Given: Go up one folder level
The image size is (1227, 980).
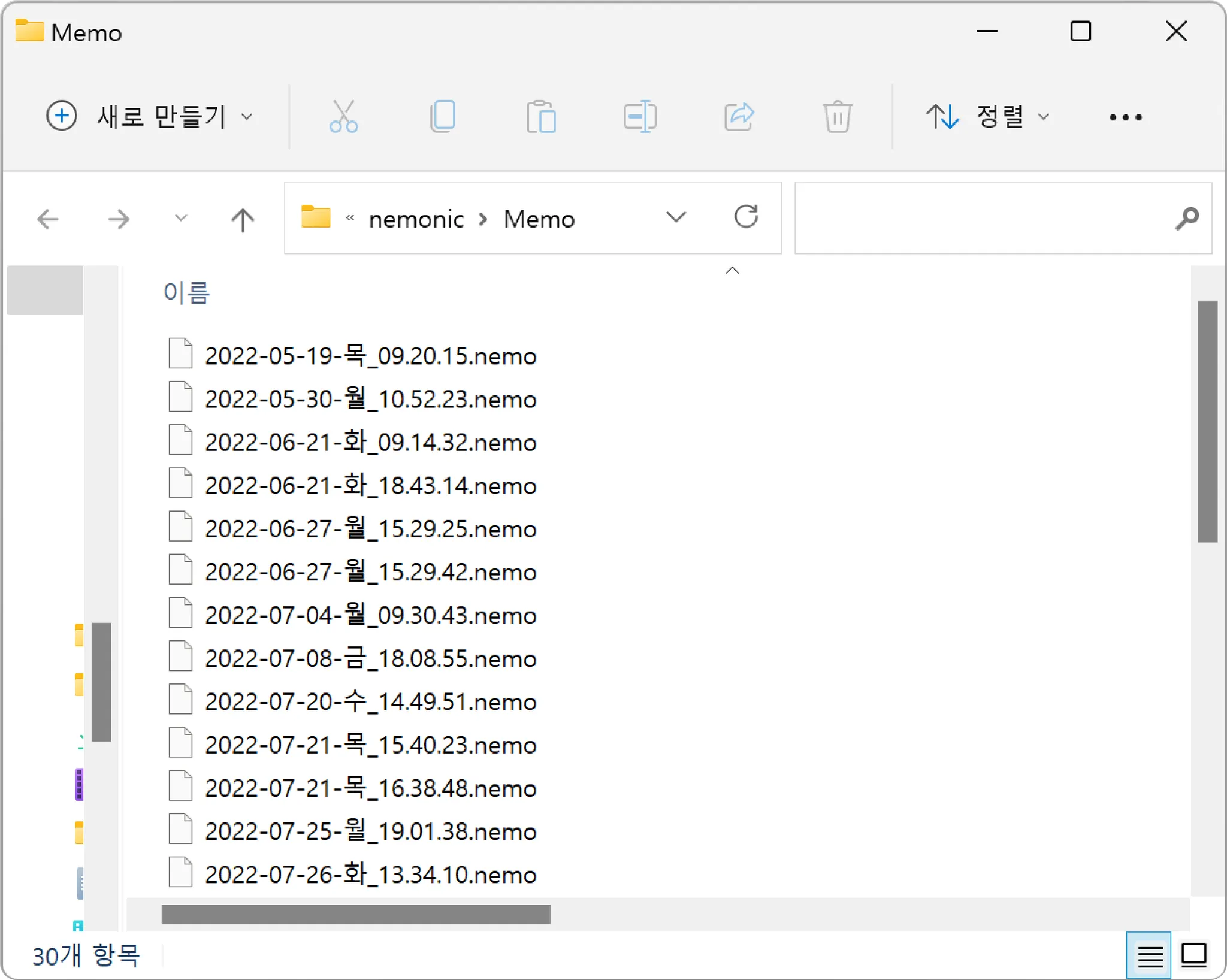Looking at the screenshot, I should pos(243,219).
